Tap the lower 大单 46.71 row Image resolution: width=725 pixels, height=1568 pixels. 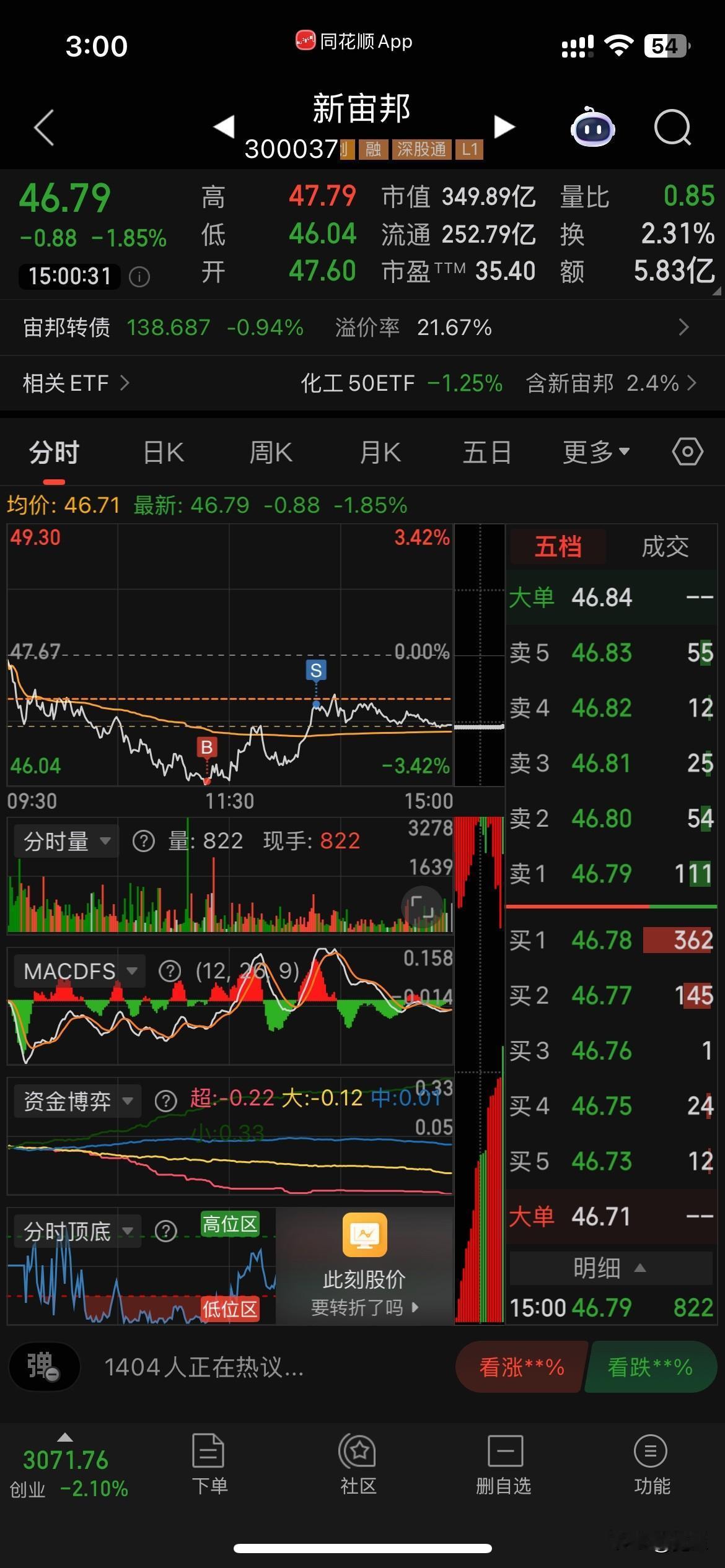click(x=611, y=1216)
